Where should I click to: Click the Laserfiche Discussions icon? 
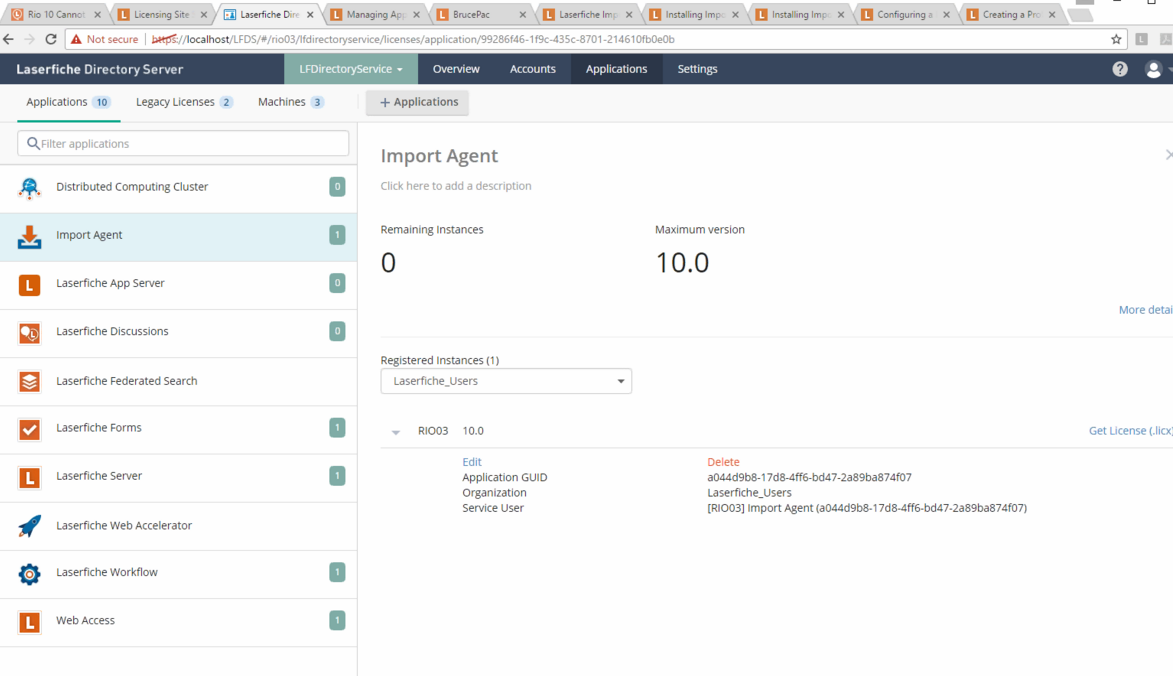29,333
